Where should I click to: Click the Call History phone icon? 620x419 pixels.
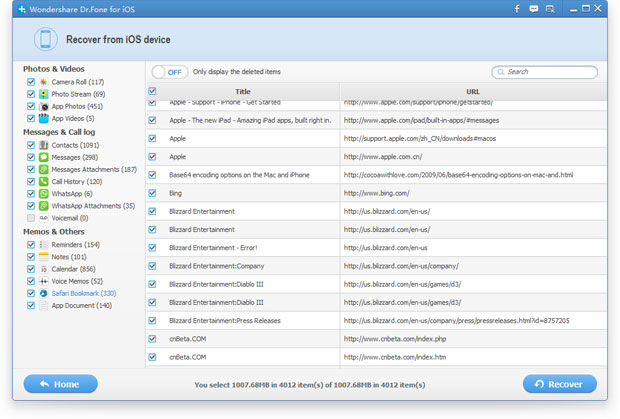tap(43, 181)
